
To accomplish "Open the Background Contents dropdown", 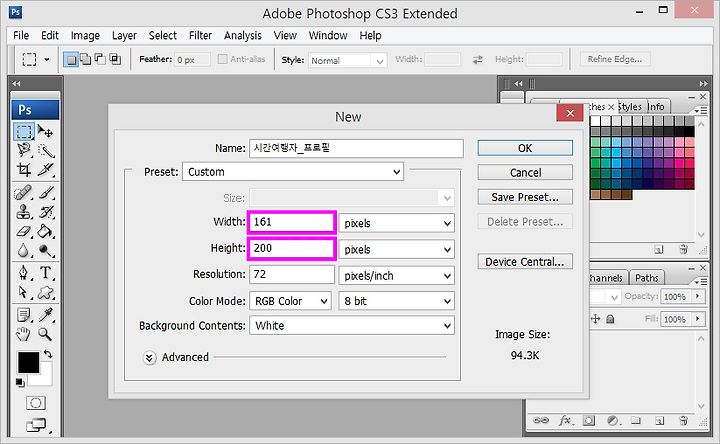I will pos(352,326).
